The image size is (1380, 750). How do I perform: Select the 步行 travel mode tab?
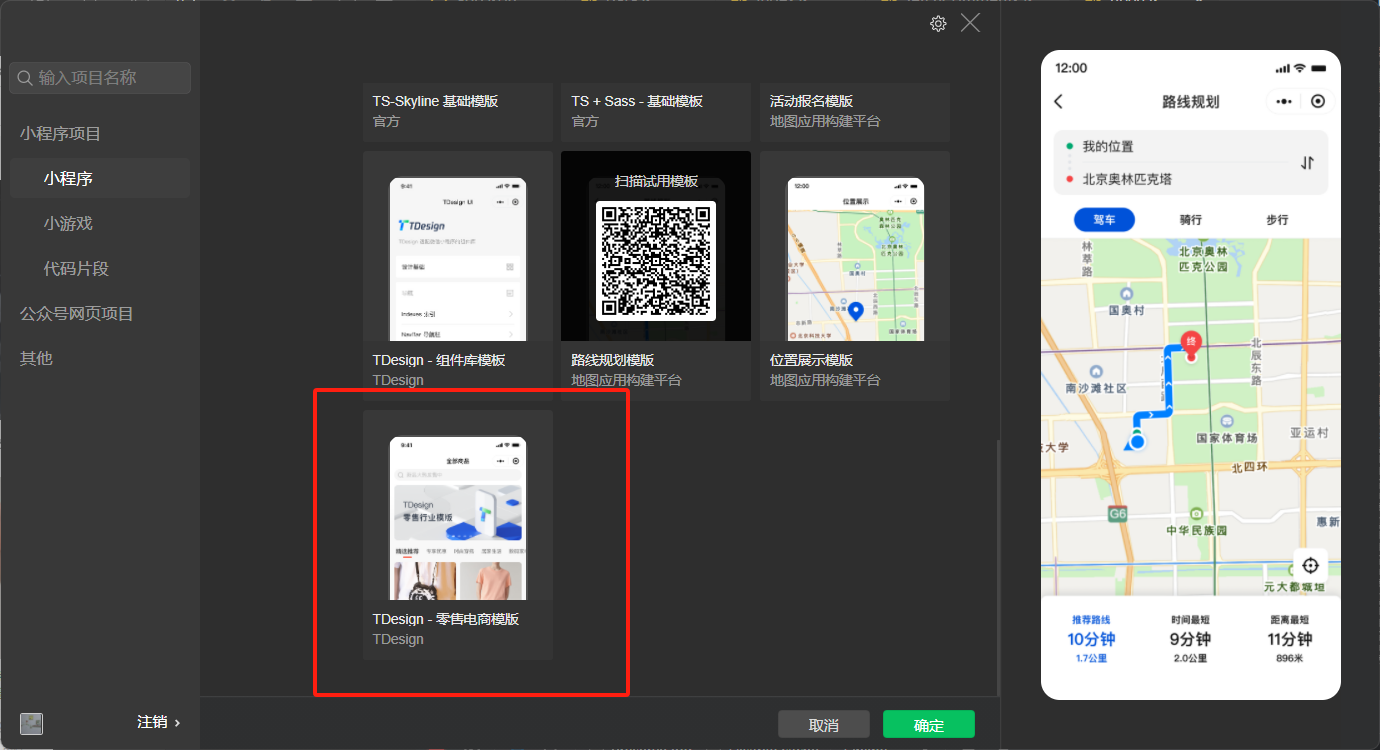coord(1277,219)
